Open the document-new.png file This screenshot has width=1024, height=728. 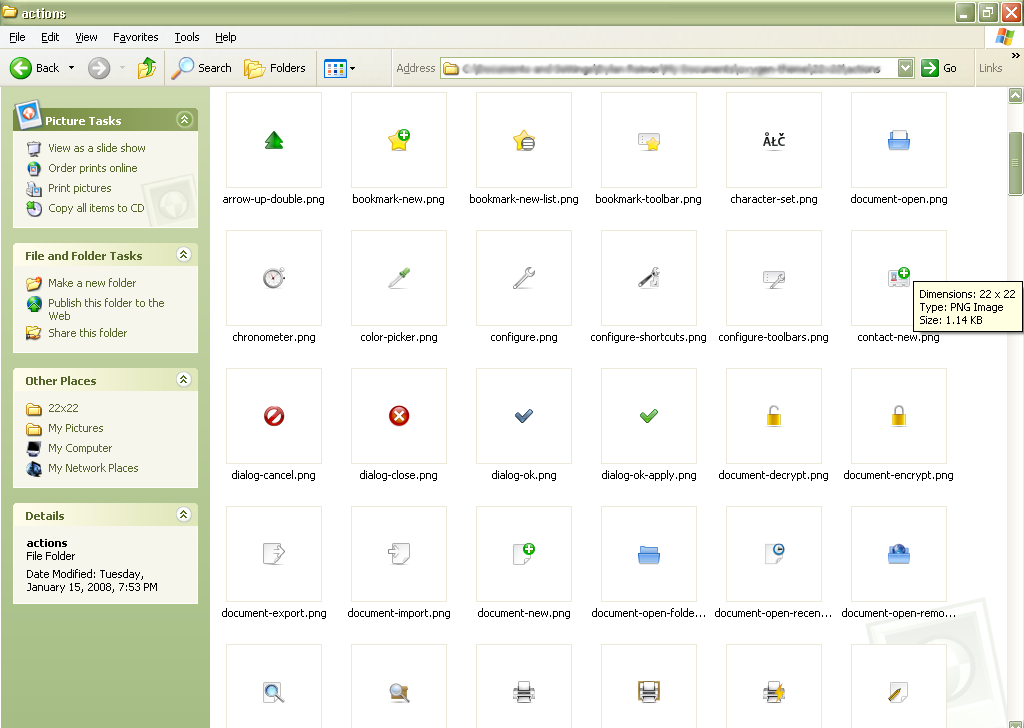click(523, 553)
